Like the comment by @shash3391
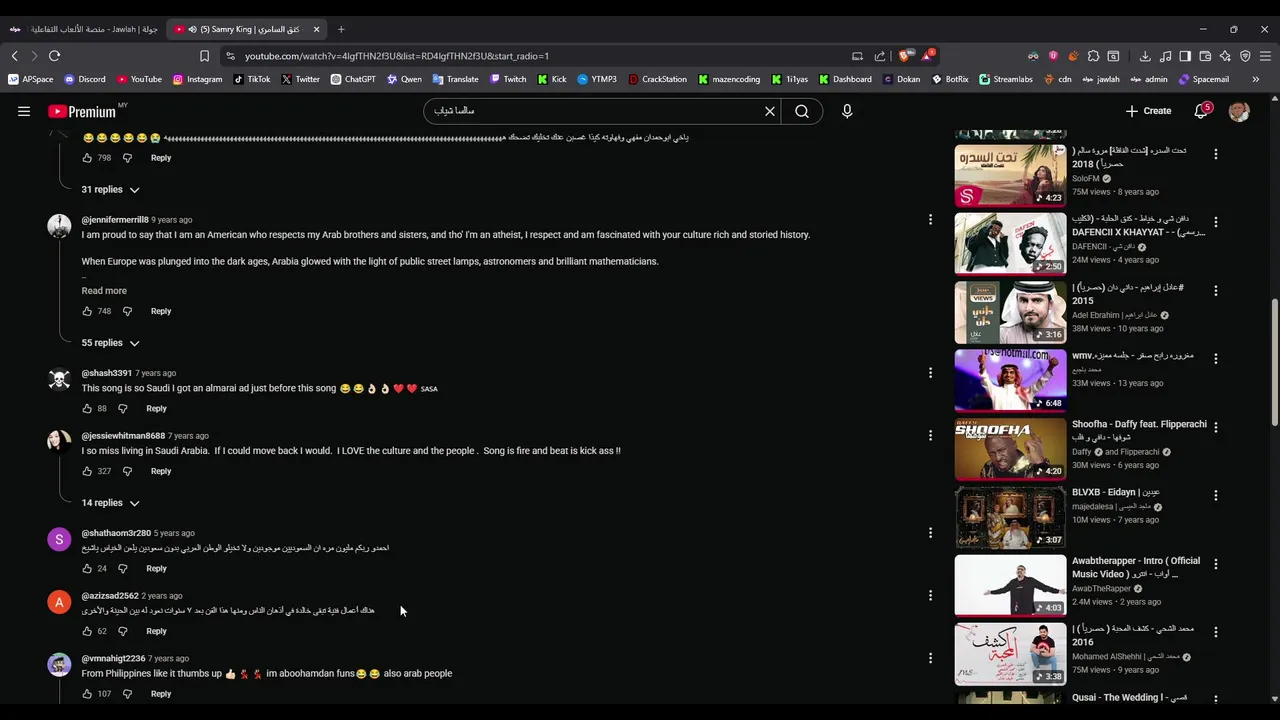1280x720 pixels. pyautogui.click(x=87, y=408)
